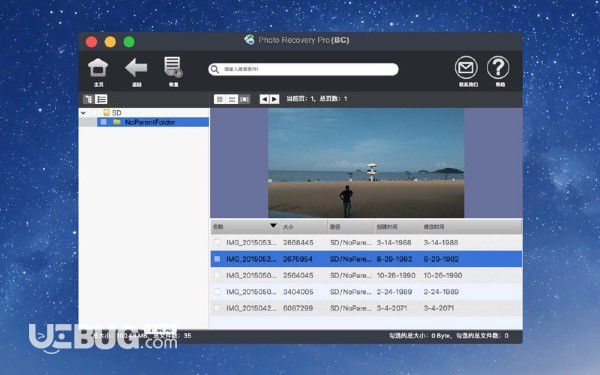Tick checkbox for IMG_2015042 row
The height and width of the screenshot is (375, 600).
tap(217, 308)
